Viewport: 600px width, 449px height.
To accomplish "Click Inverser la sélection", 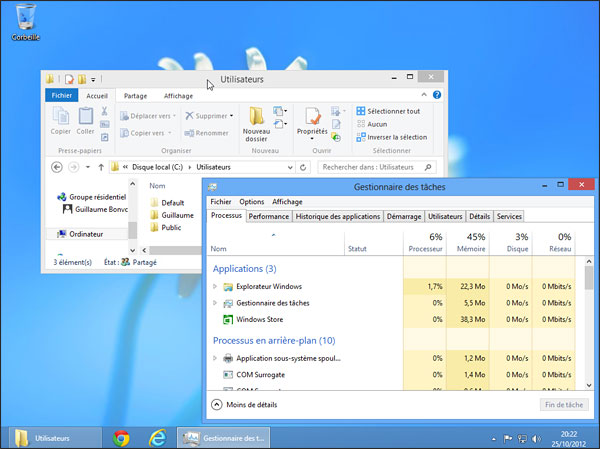I will (391, 137).
